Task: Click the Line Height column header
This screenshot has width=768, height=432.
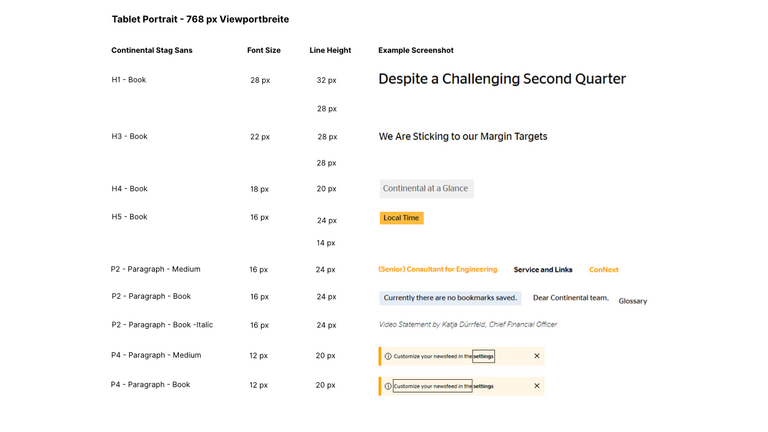Action: pos(330,50)
